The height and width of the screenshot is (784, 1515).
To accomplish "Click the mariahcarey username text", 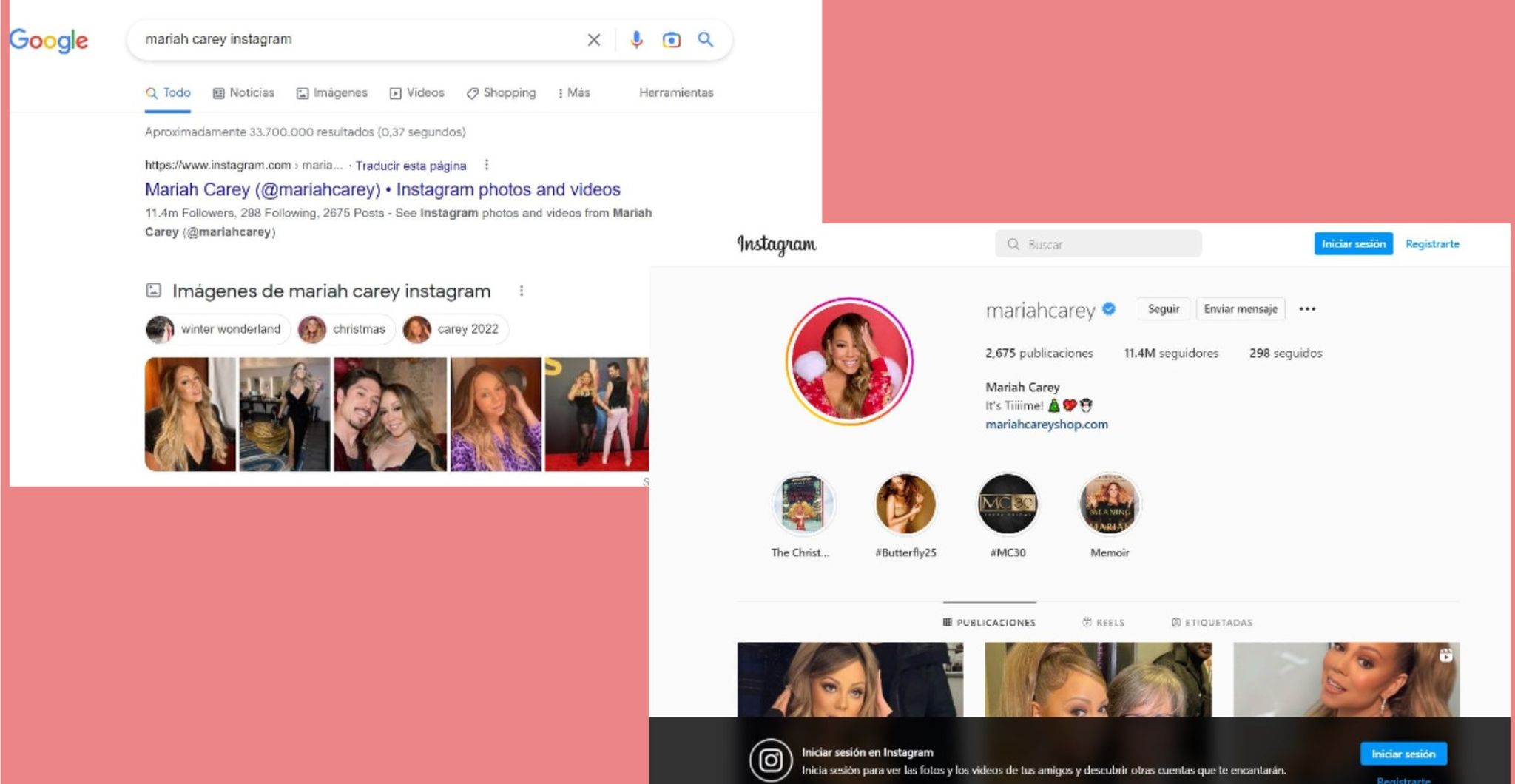I will coord(1040,310).
